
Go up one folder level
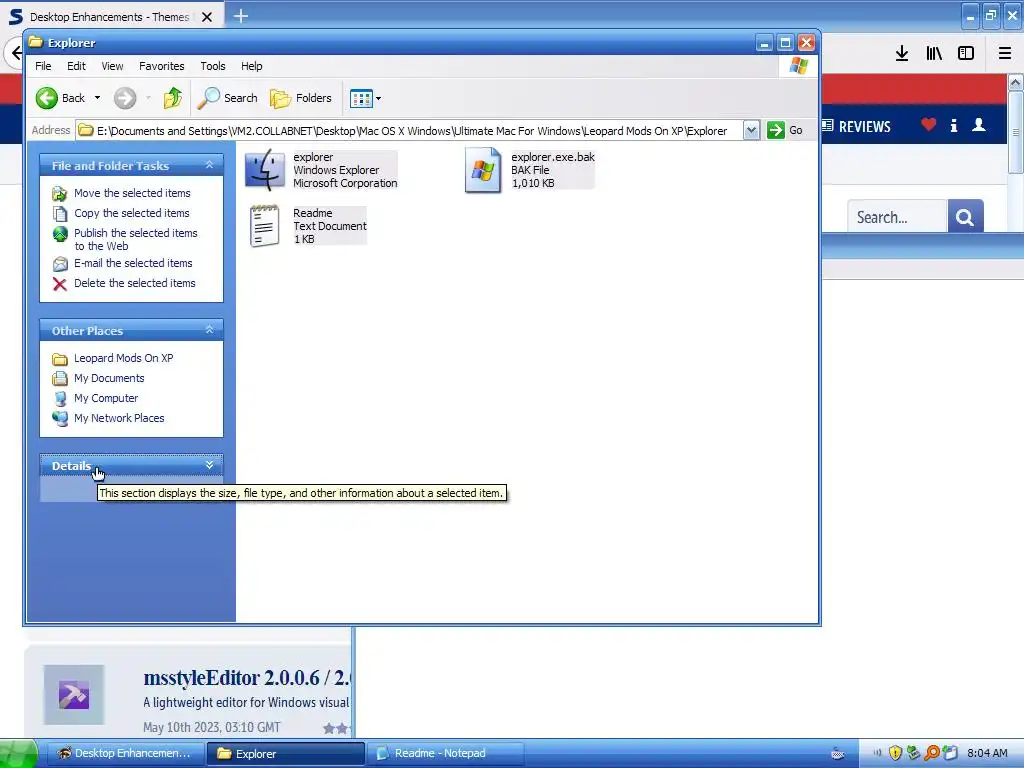click(172, 98)
